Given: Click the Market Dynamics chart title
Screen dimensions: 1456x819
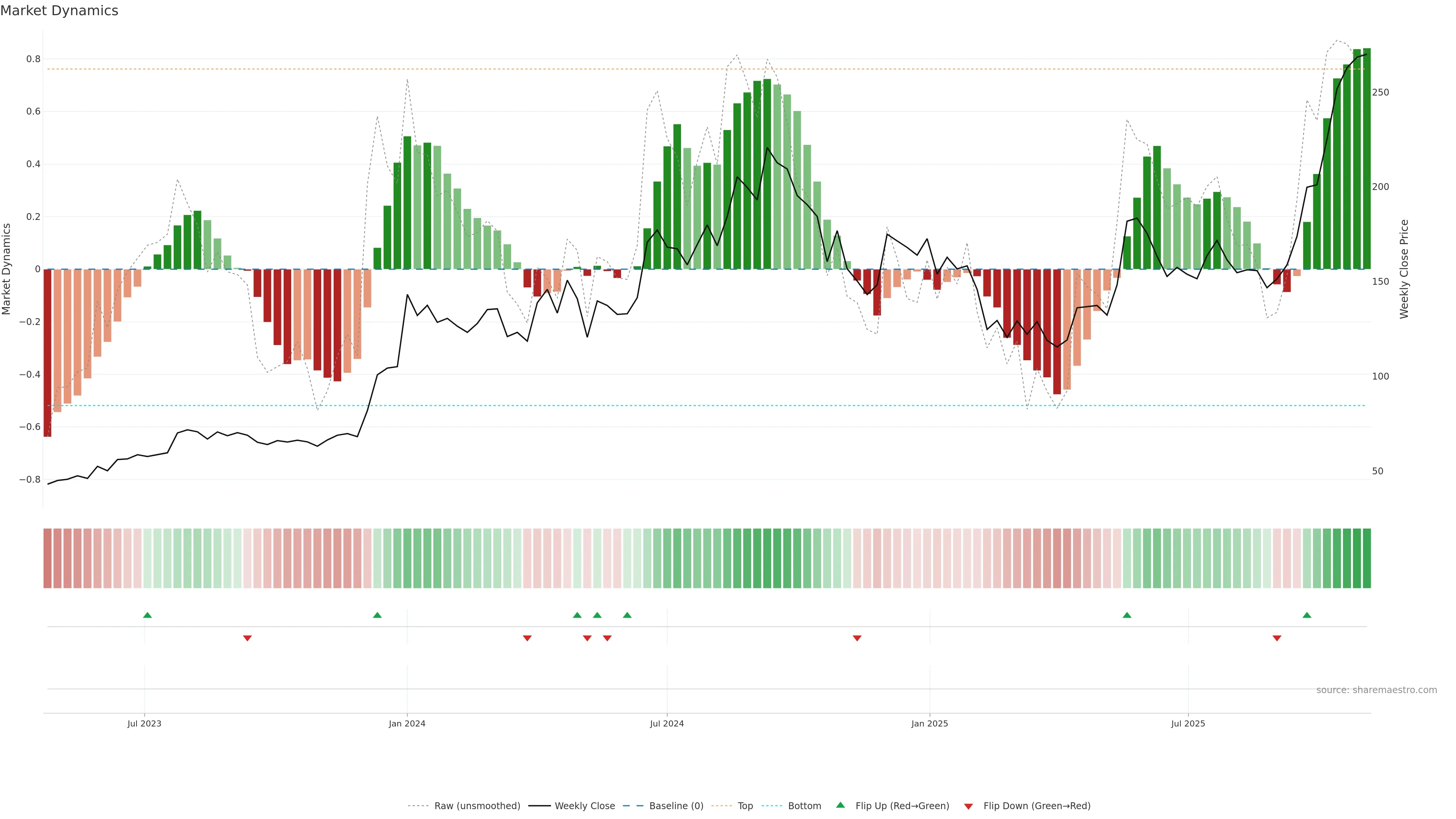Looking at the screenshot, I should 60,11.
